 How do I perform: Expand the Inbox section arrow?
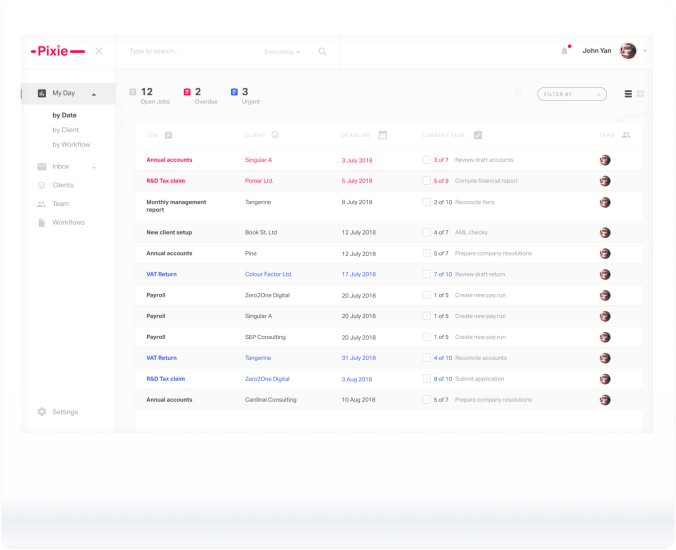[94, 168]
